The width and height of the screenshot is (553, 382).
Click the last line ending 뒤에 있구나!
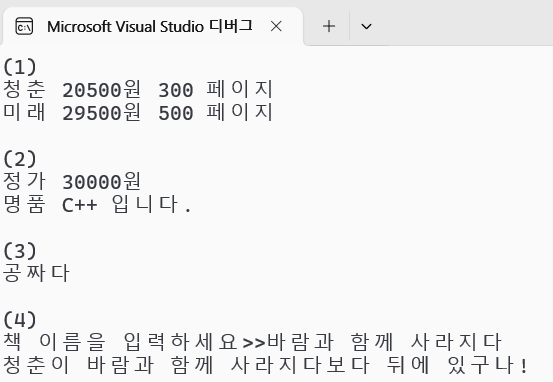[265, 365]
